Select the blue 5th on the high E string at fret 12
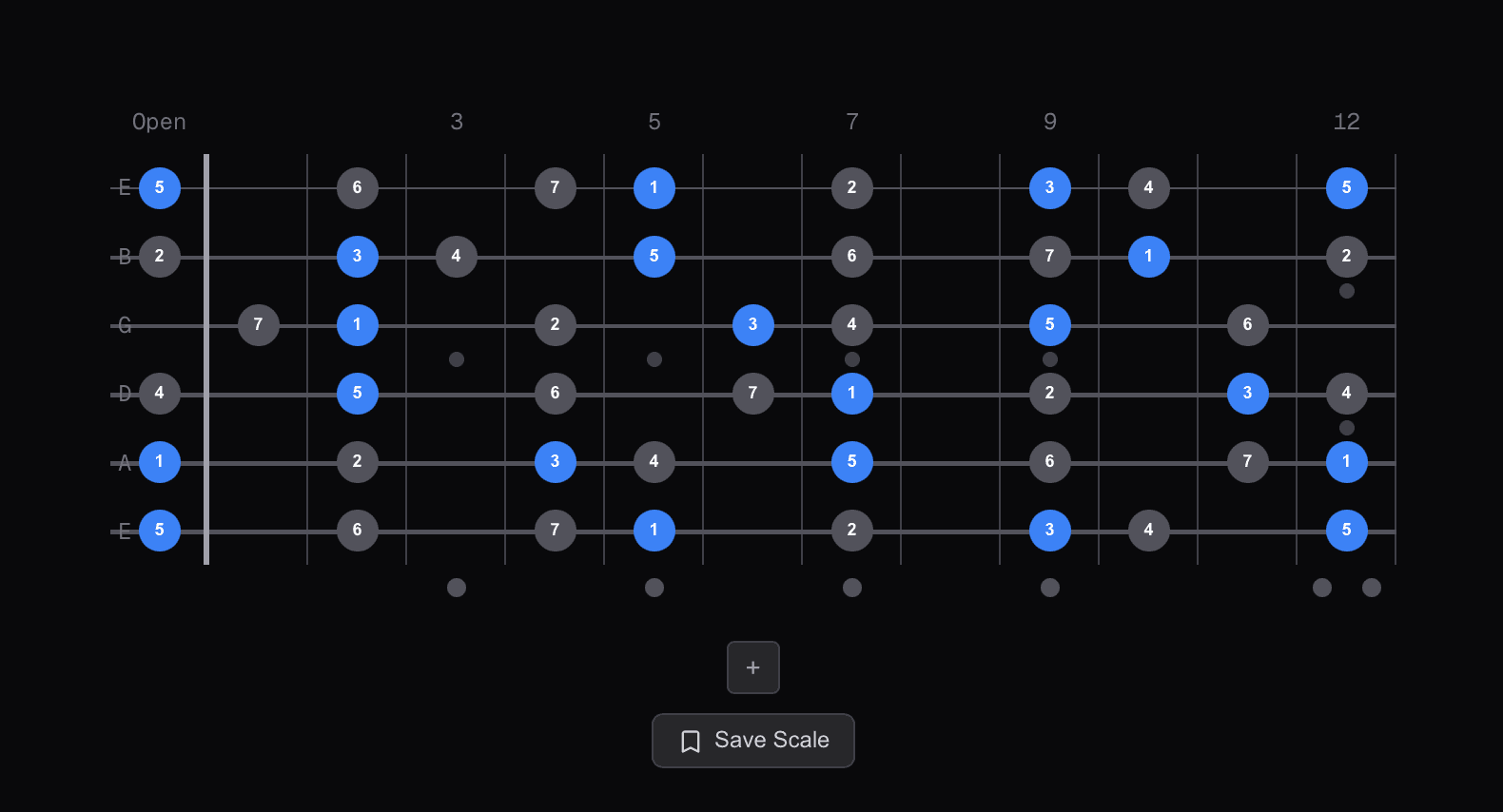1503x812 pixels. (1346, 187)
